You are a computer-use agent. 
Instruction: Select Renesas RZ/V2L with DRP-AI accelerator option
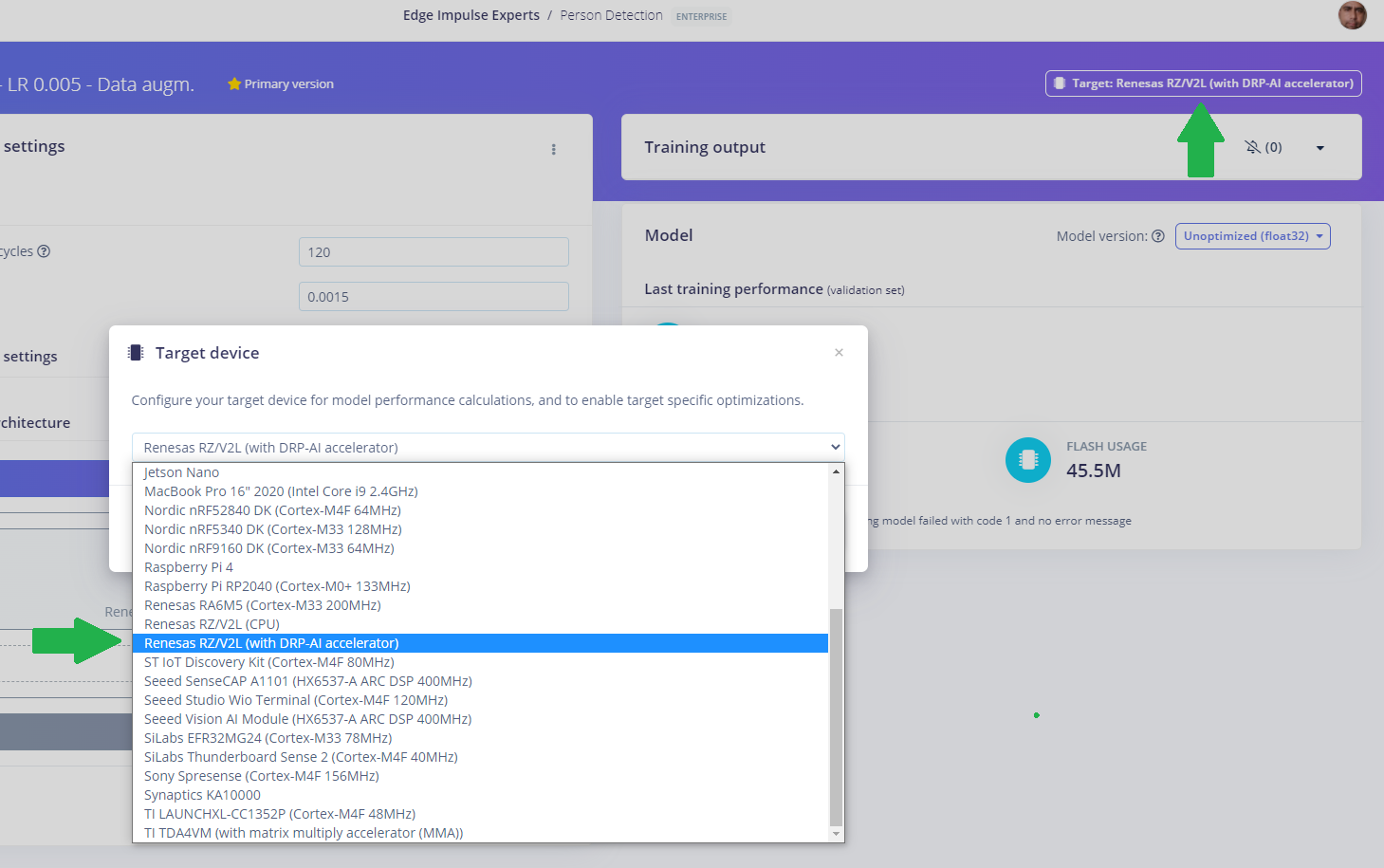(x=480, y=643)
